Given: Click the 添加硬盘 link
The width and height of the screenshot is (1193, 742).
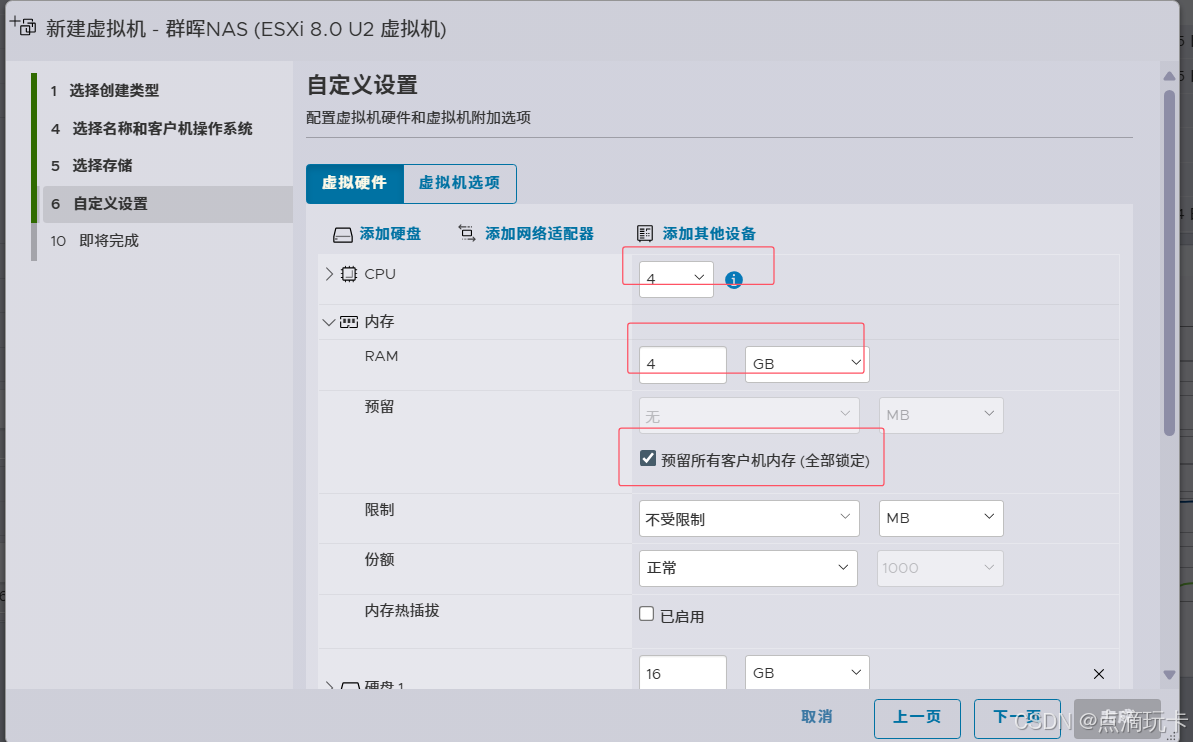Looking at the screenshot, I should point(390,234).
